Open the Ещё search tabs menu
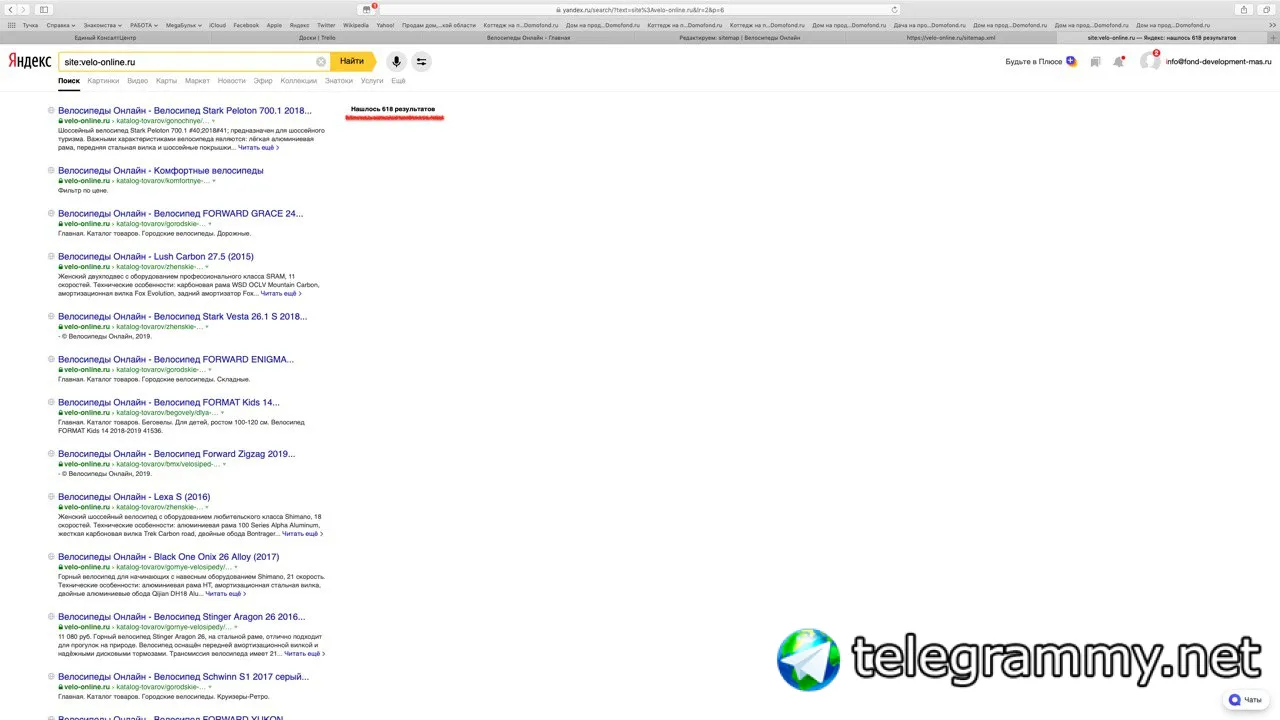 [398, 80]
